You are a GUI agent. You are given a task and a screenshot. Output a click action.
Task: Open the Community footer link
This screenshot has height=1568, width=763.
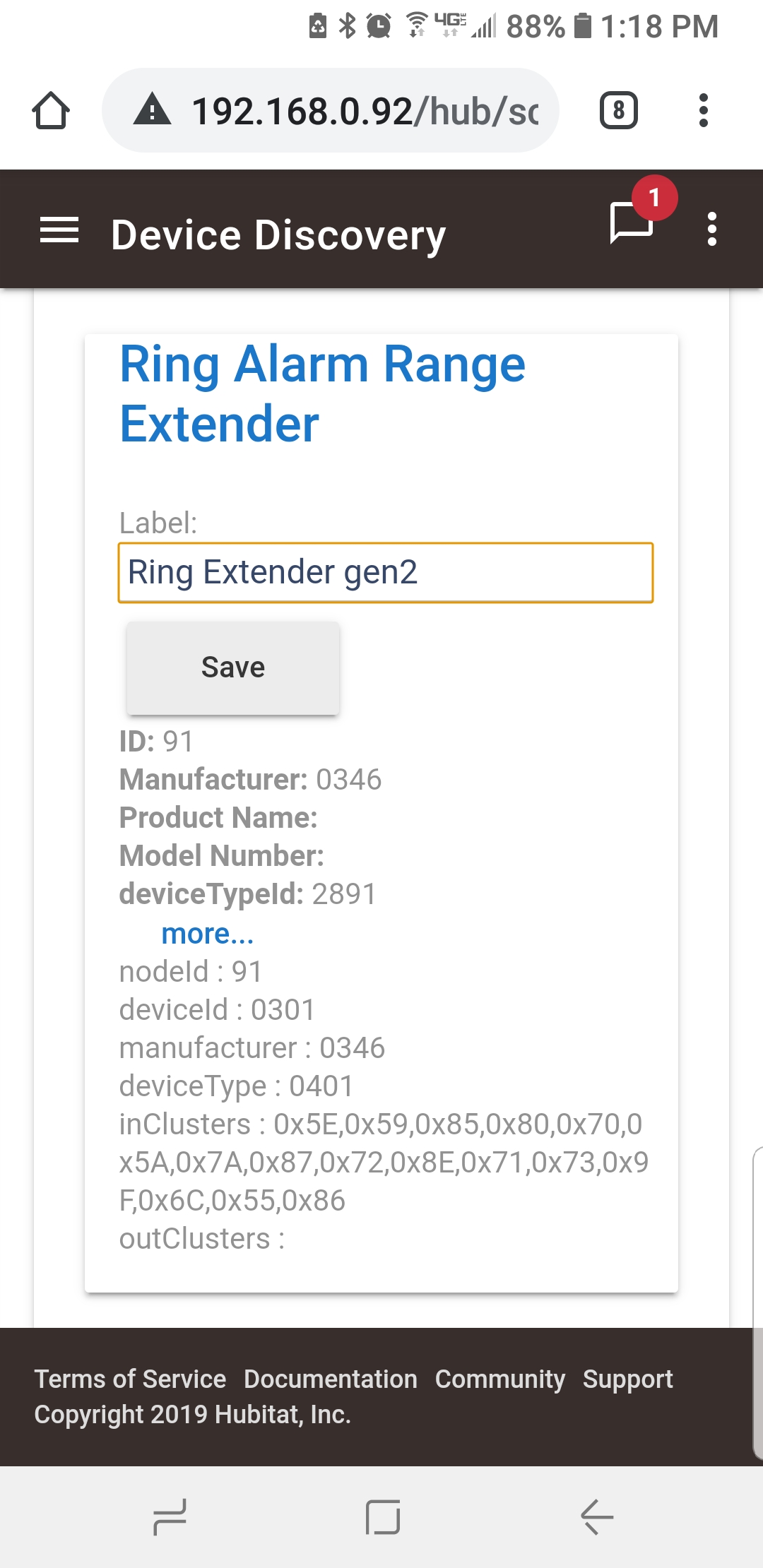coord(501,1379)
